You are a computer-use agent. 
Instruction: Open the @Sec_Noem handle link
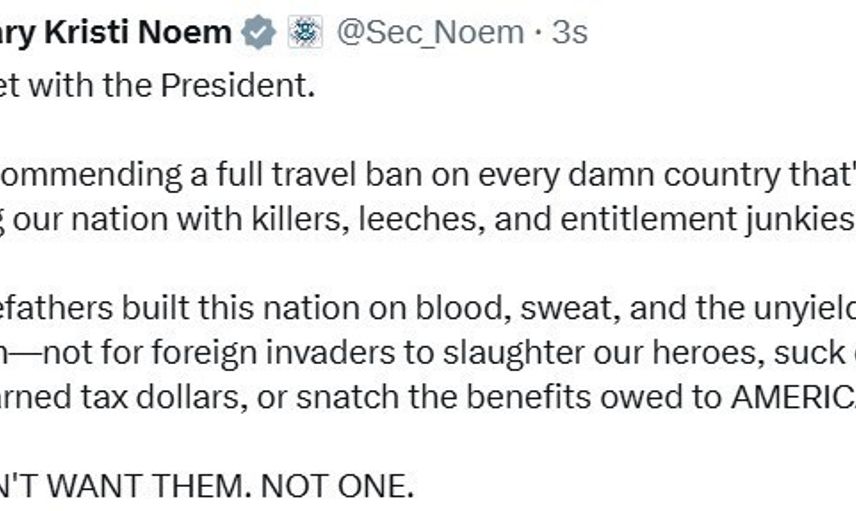point(429,33)
